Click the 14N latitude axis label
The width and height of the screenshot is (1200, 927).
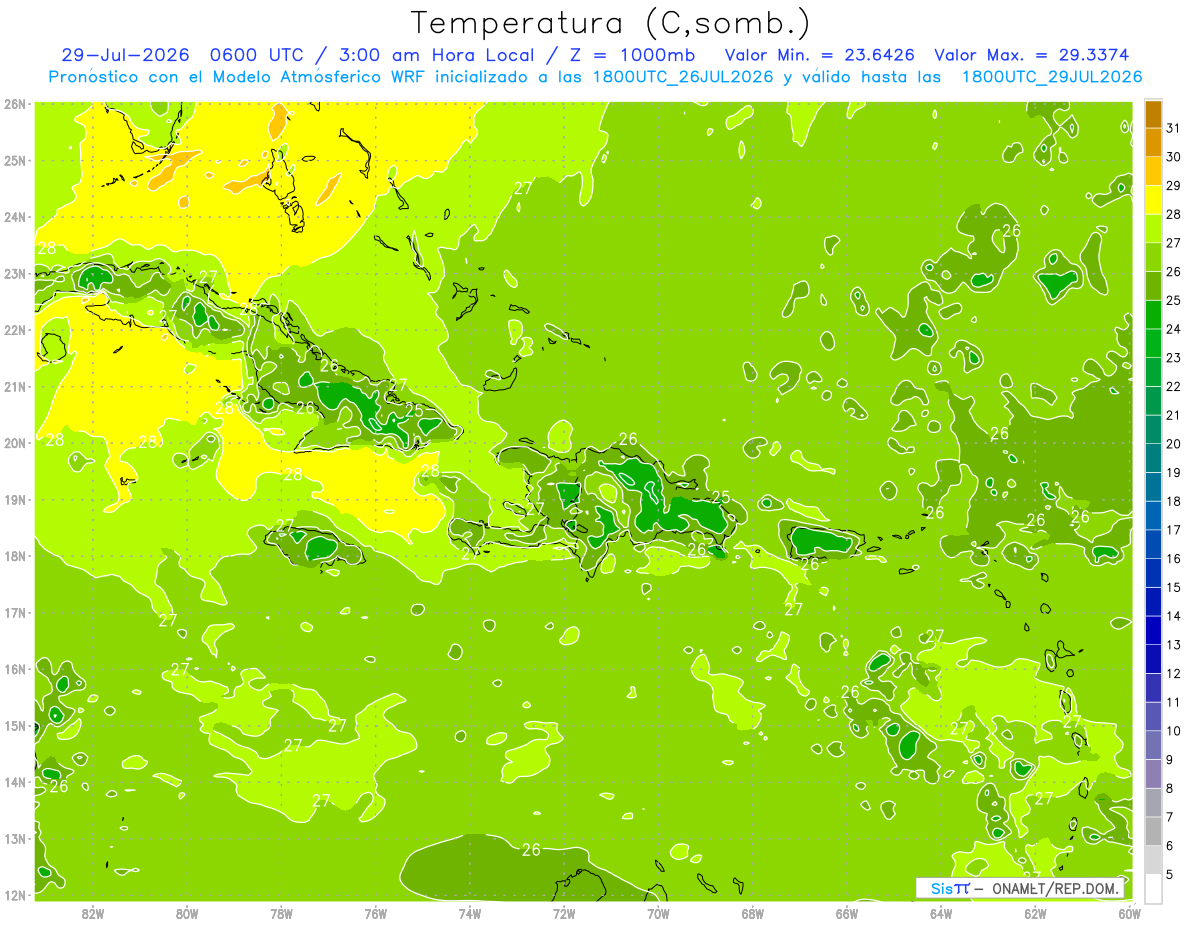(x=14, y=782)
